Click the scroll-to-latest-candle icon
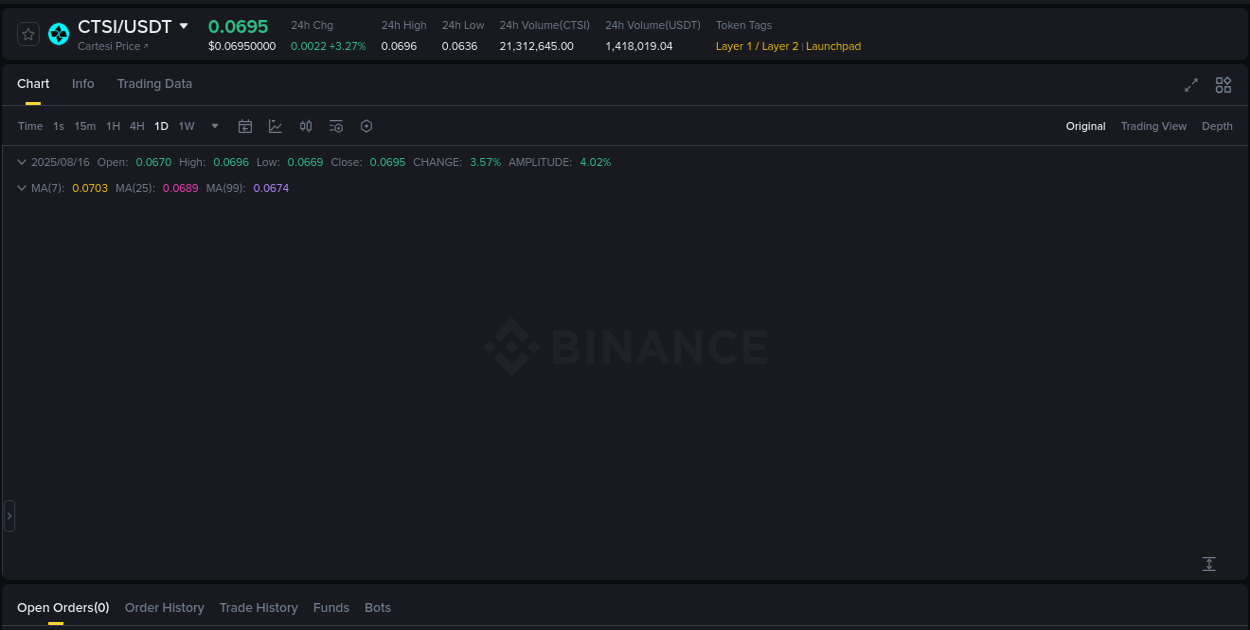The width and height of the screenshot is (1250, 630). tap(1209, 564)
